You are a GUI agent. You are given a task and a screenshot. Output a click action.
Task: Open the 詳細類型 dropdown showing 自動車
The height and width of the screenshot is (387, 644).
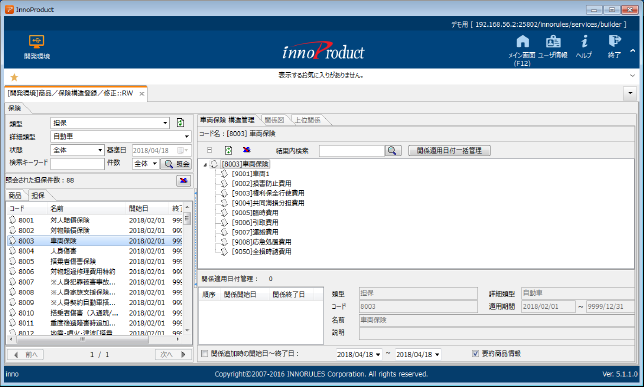(x=186, y=136)
